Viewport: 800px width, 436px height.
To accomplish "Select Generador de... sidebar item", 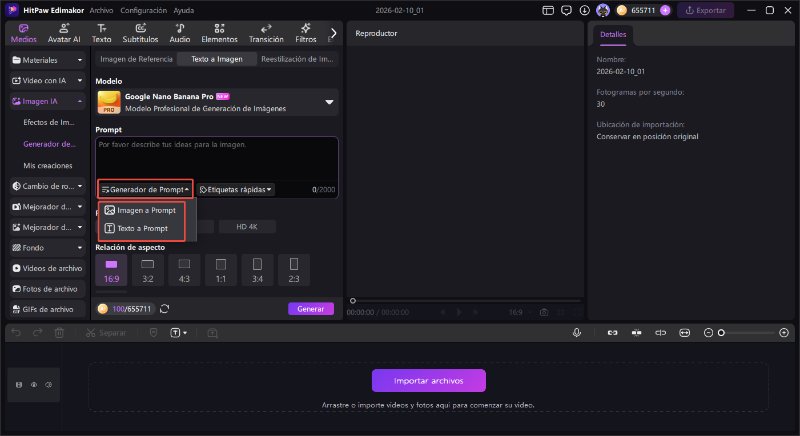I will 49,144.
